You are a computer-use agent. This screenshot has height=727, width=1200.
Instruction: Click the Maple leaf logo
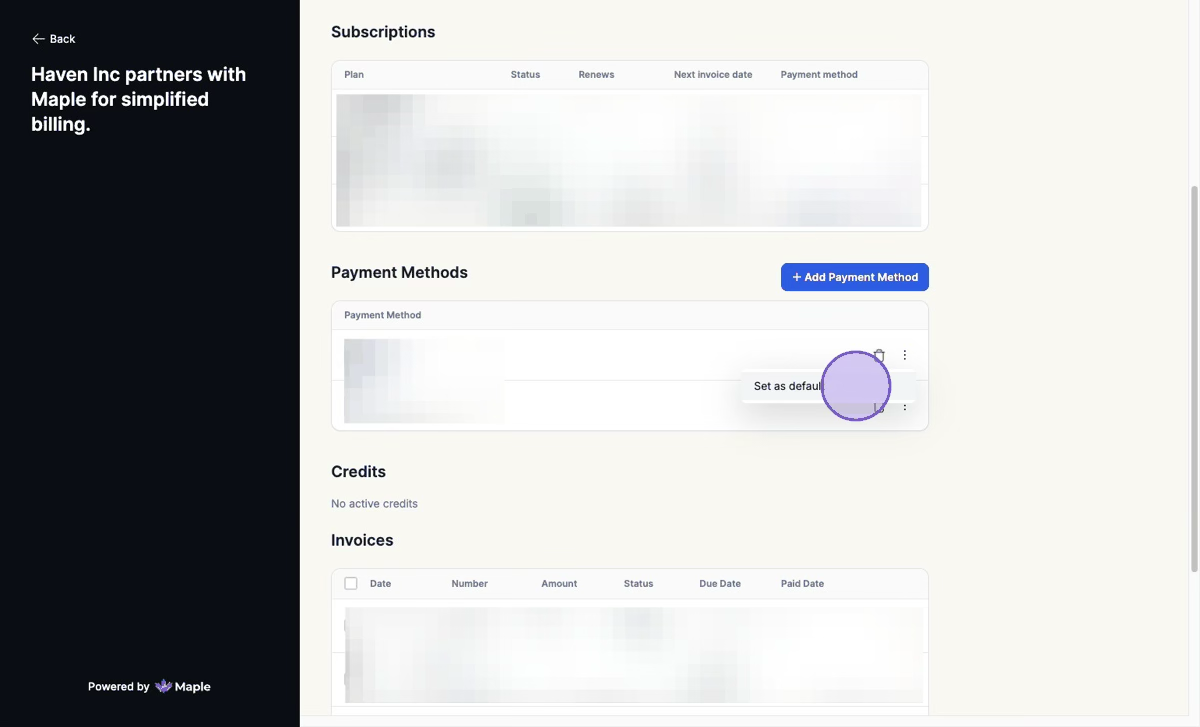point(163,686)
